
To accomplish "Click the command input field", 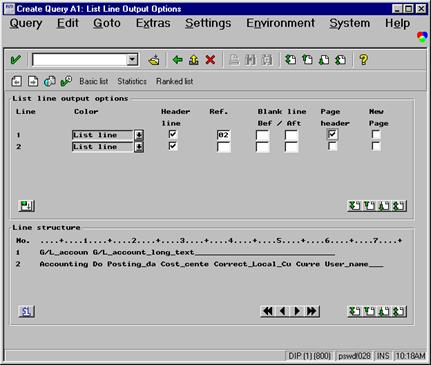I will [x=80, y=60].
